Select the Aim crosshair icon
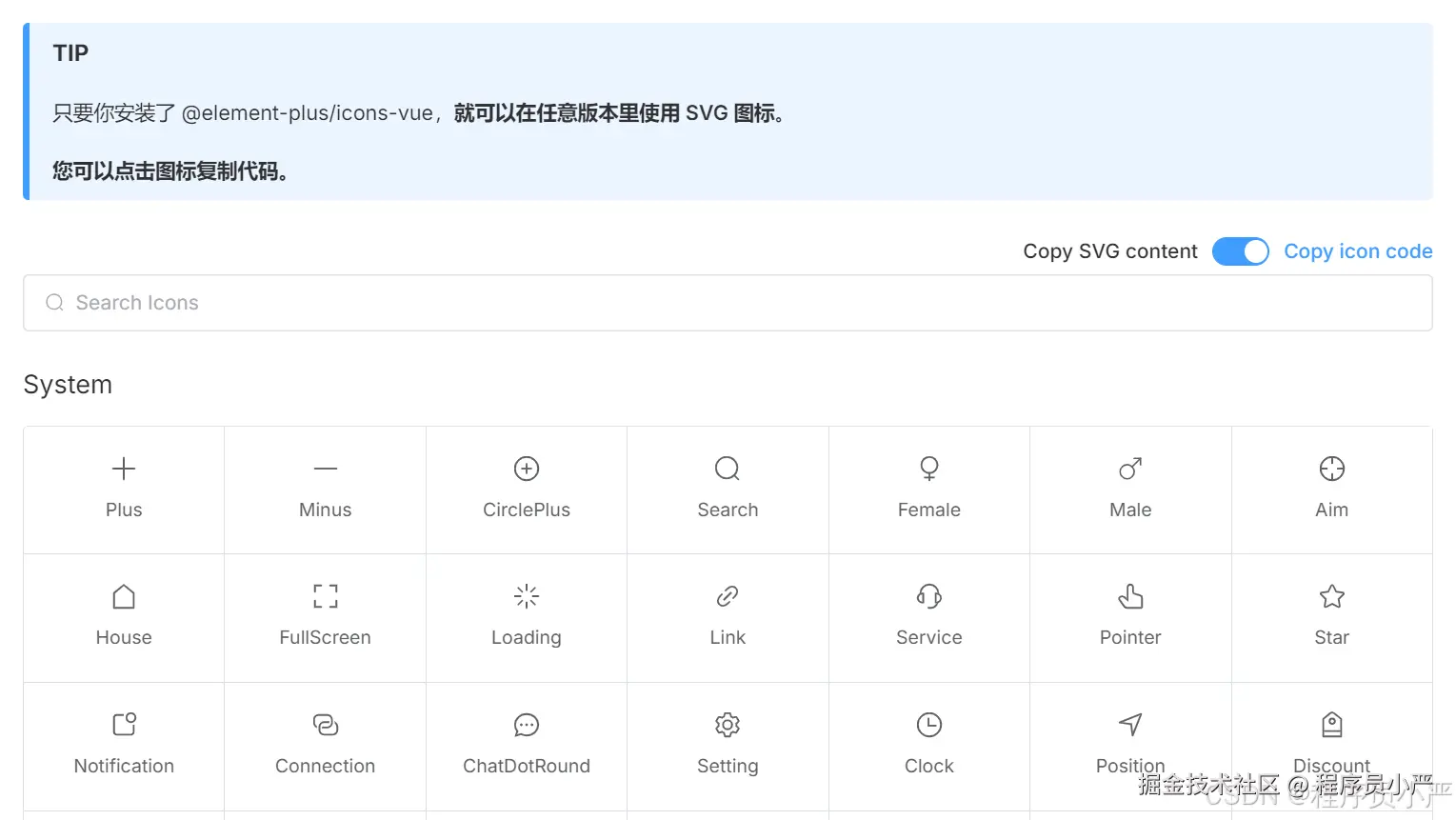The image size is (1456, 820). tap(1332, 469)
